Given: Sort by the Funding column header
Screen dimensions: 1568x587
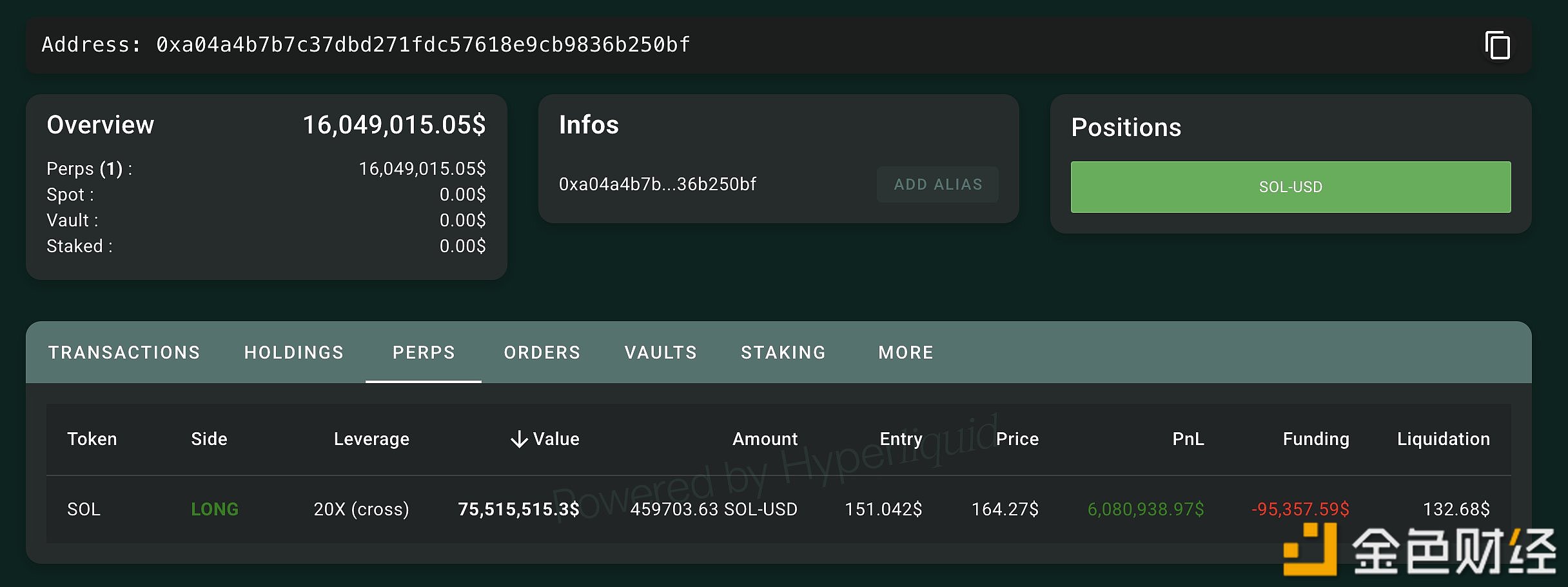Looking at the screenshot, I should point(1315,439).
